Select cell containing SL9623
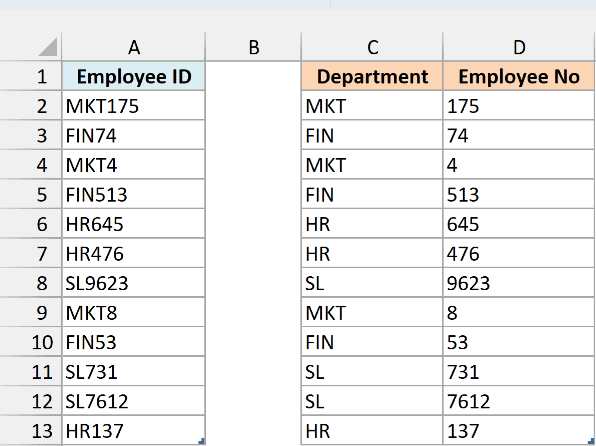This screenshot has width=596, height=446. [x=133, y=283]
